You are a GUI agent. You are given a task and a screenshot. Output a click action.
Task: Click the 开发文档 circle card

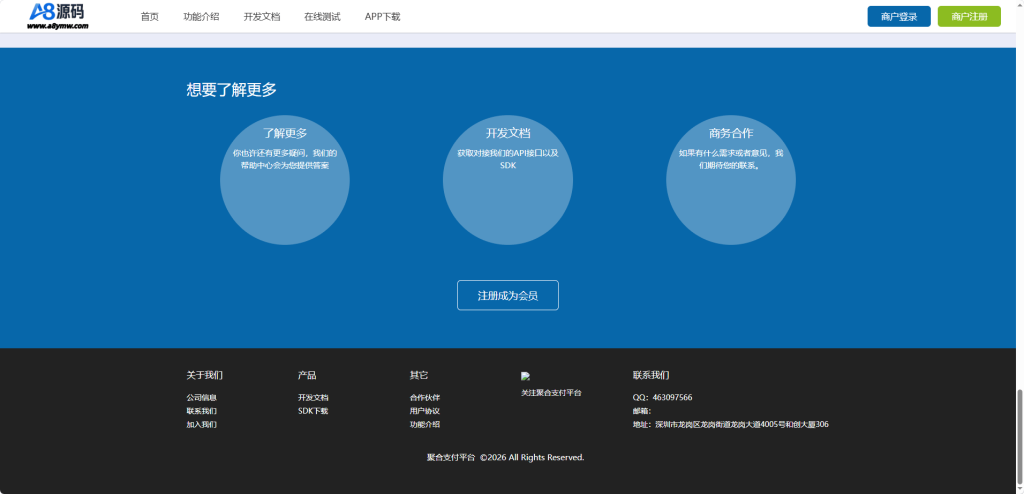tap(508, 180)
